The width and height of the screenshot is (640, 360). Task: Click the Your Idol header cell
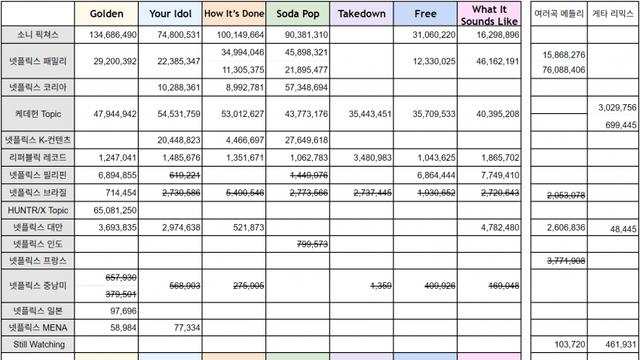(170, 14)
